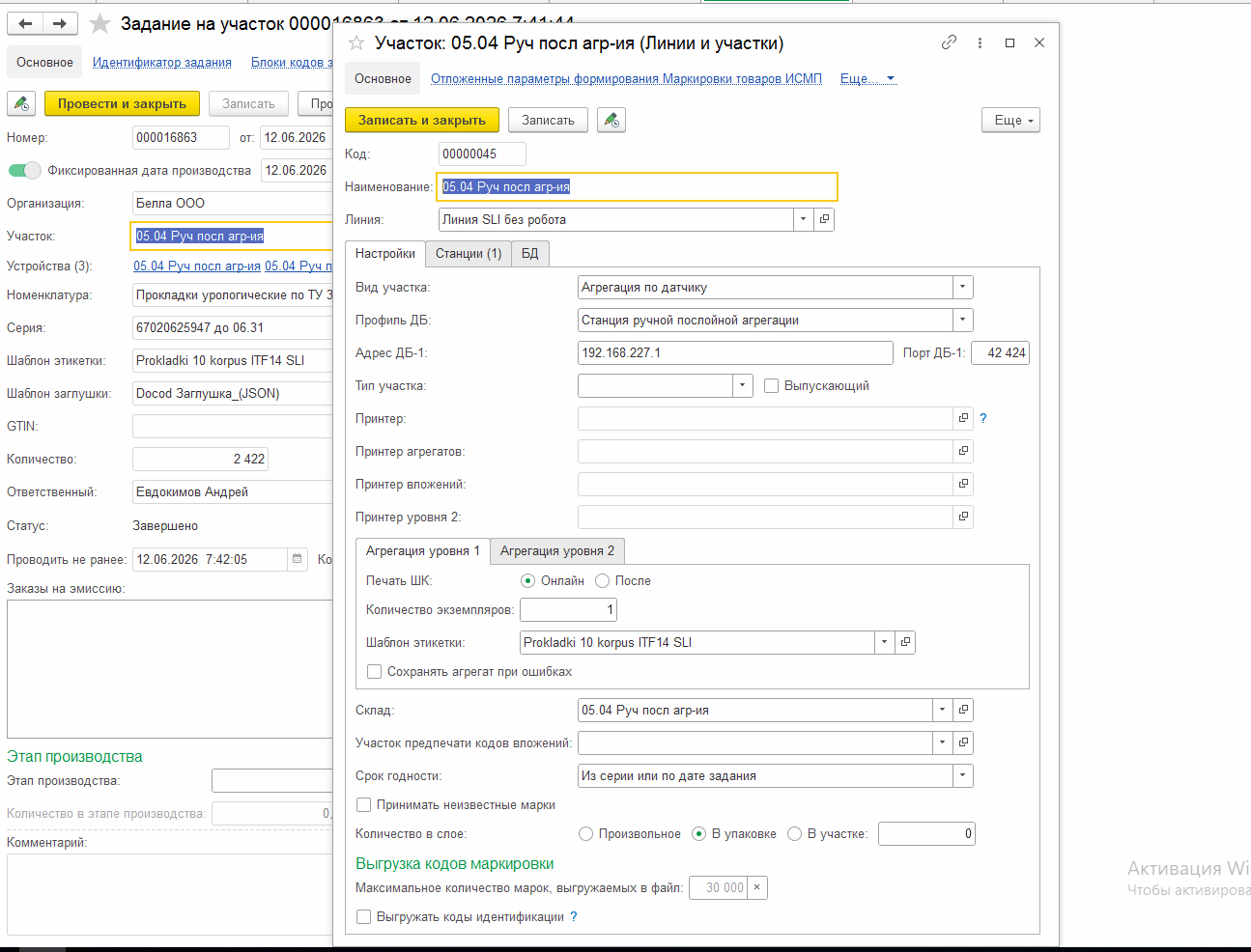Tick Выгружать коды идентификации checkbox
1251x952 pixels.
(x=363, y=916)
